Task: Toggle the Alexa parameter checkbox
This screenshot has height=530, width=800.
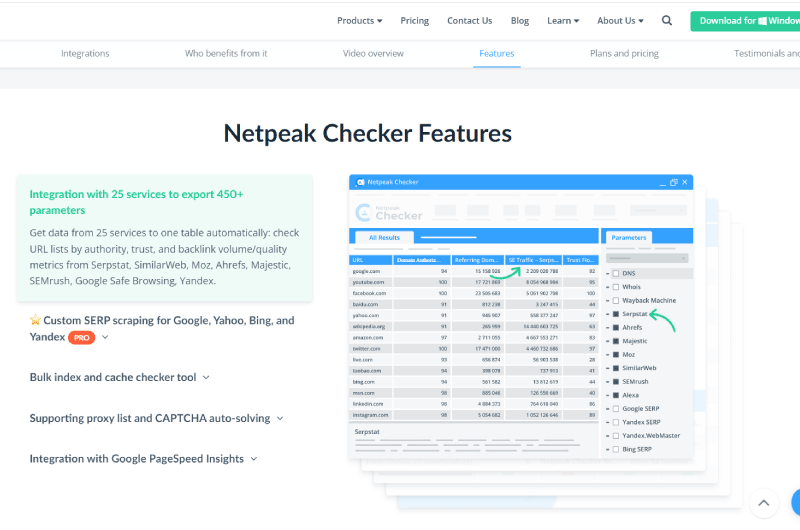Action: coord(616,395)
